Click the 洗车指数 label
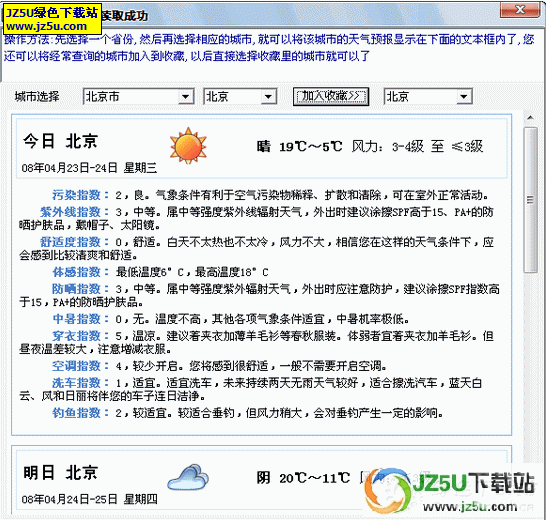Screen dimensions: 546x520 pos(81,383)
